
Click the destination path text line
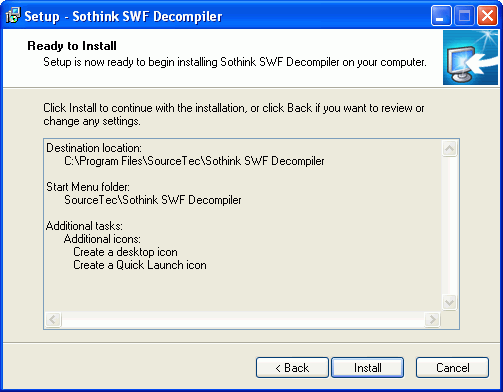click(x=194, y=161)
